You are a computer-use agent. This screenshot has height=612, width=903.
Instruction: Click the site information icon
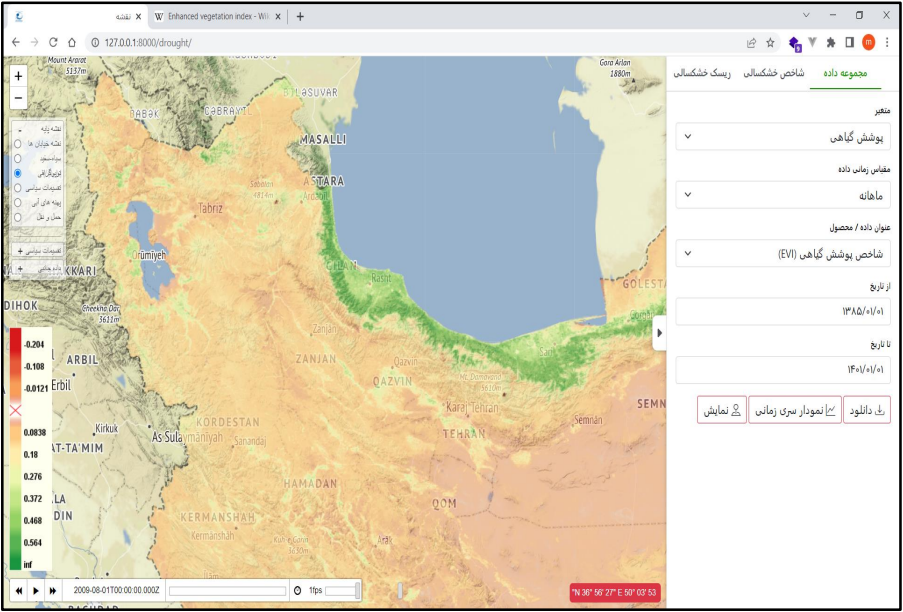95,43
